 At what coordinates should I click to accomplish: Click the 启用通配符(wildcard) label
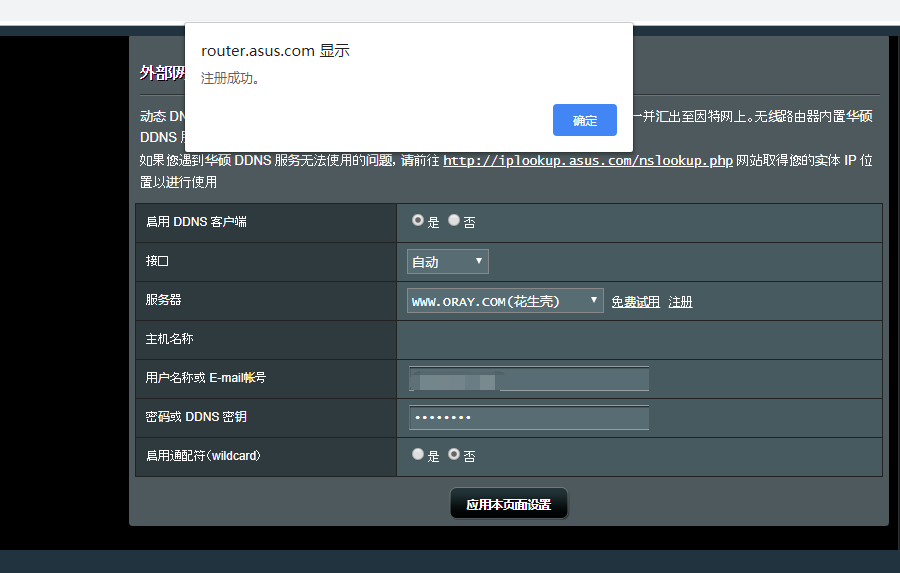tap(203, 456)
